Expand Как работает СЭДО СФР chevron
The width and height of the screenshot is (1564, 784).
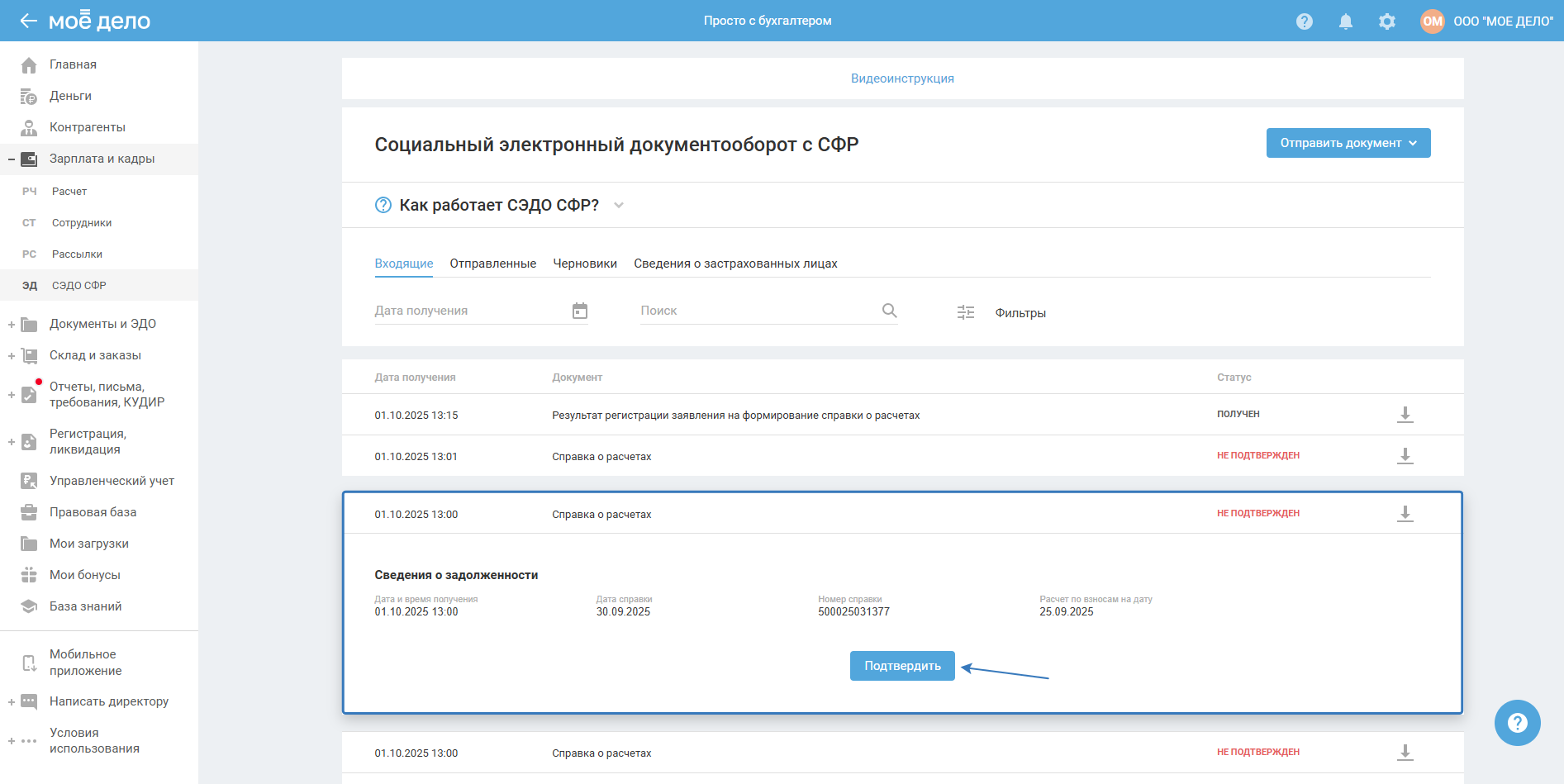click(x=619, y=206)
